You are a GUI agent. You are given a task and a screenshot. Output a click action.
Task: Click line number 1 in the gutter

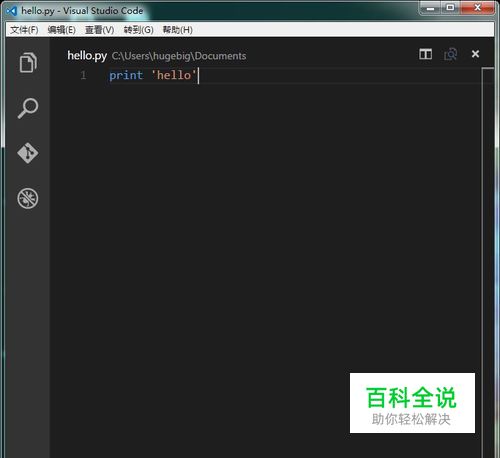click(83, 75)
